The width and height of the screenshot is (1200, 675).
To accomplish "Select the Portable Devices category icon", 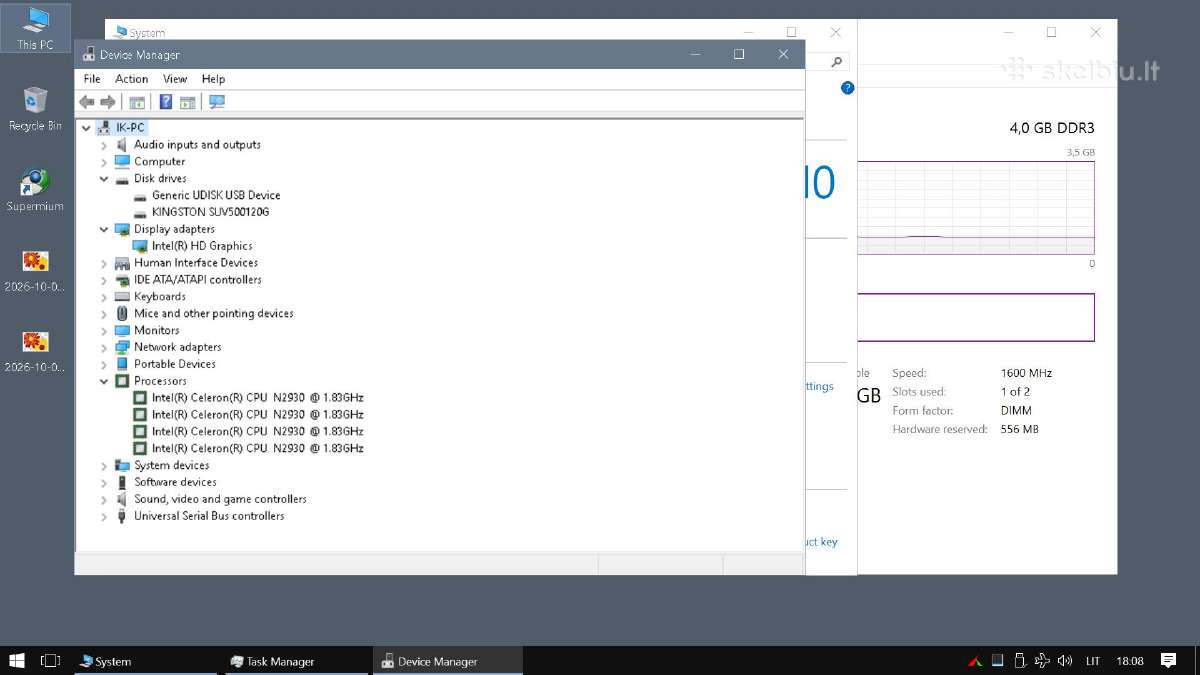I will (122, 364).
